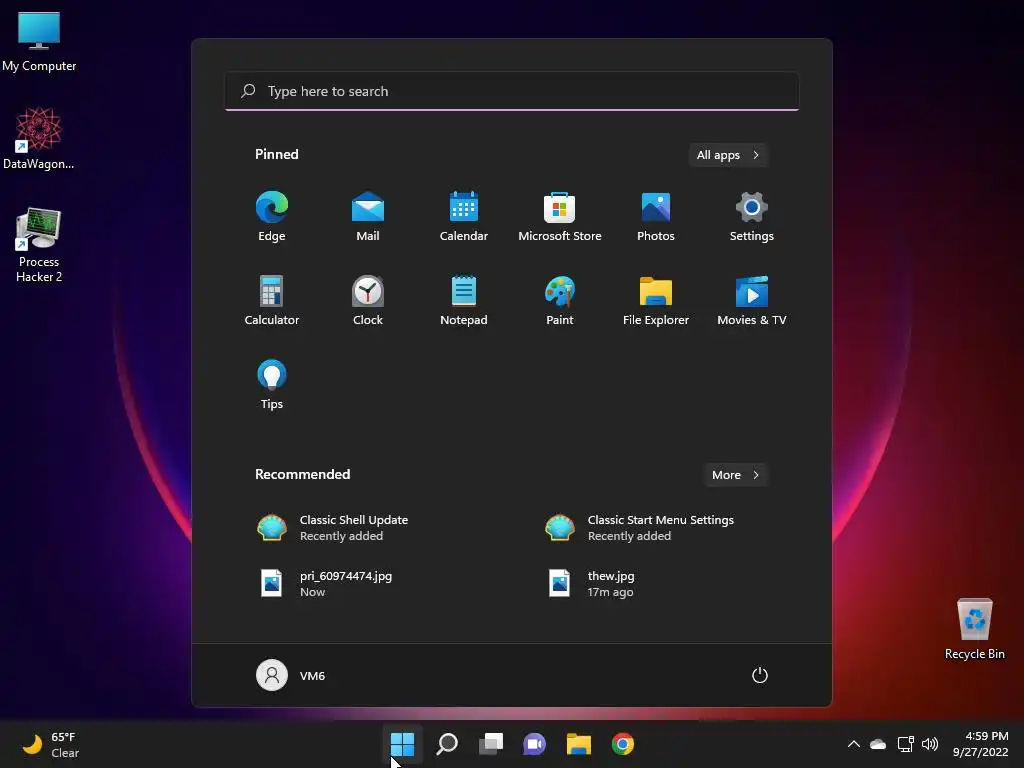Select DataWagon desktop shortcut
The image size is (1024, 768).
39,139
